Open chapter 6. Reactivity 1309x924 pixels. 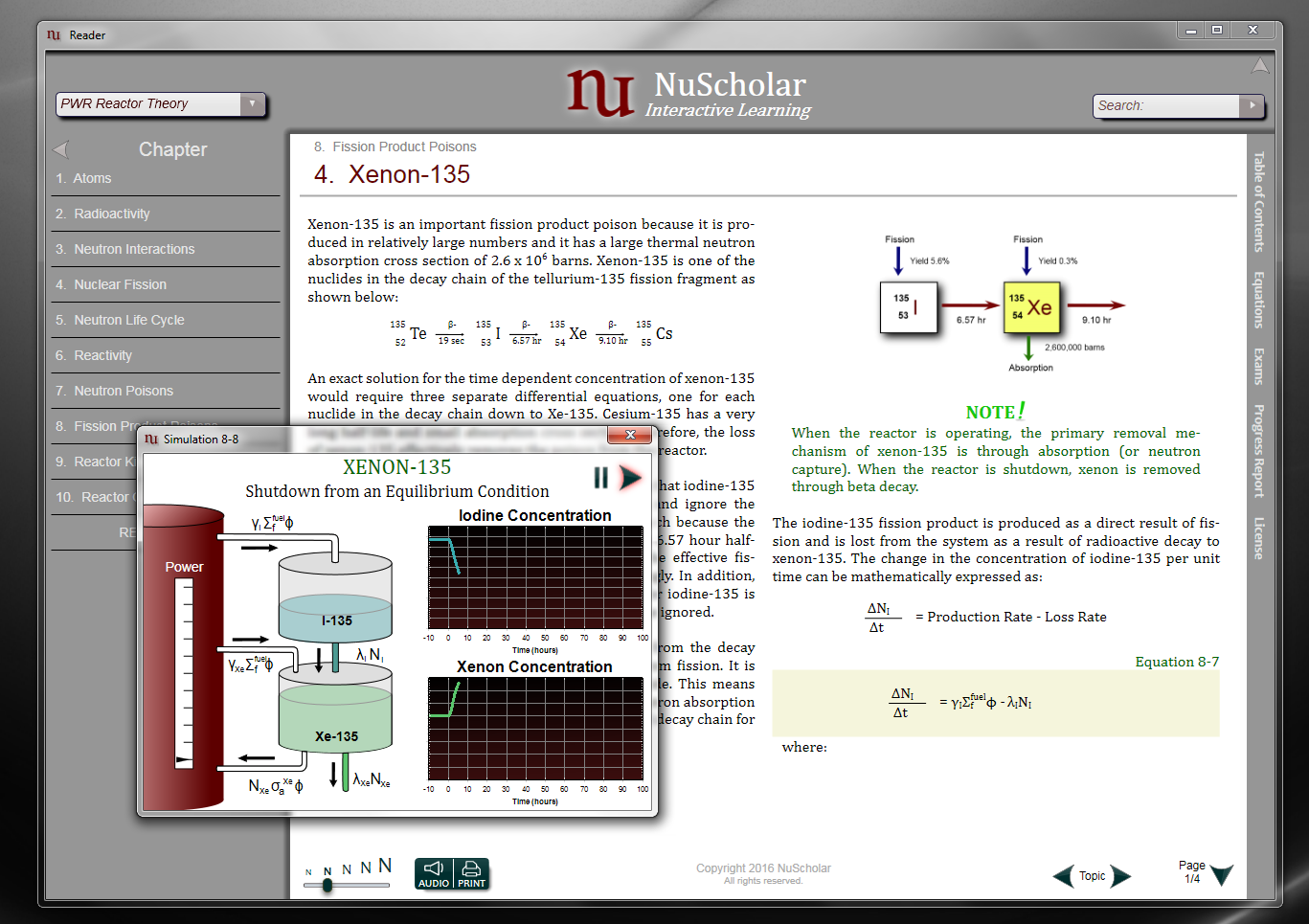tap(166, 355)
